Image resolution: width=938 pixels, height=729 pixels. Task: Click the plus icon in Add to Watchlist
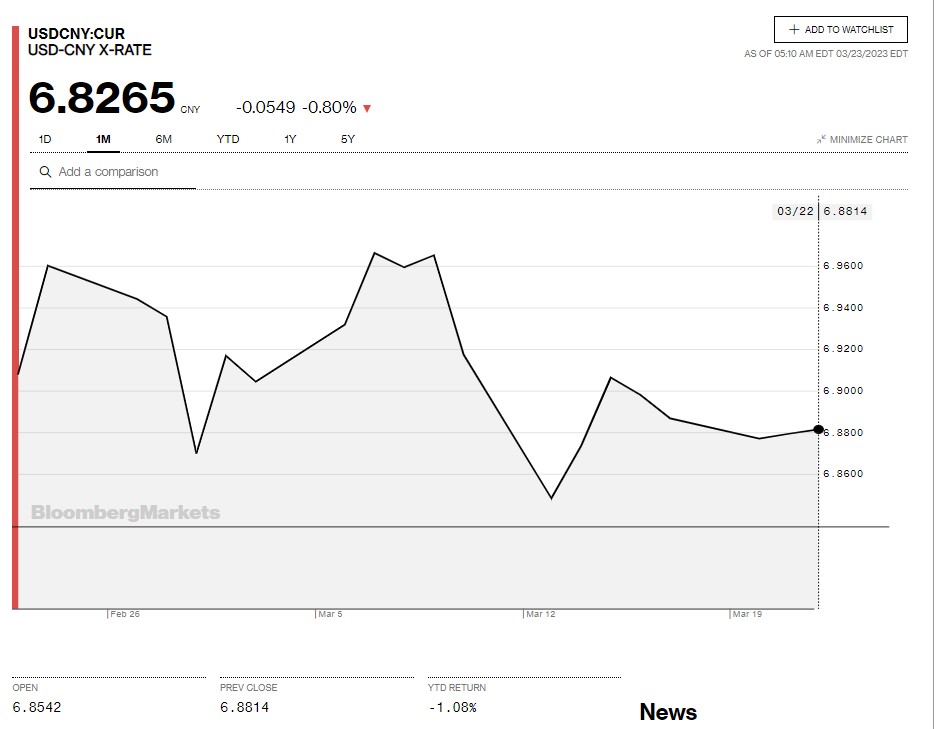(794, 30)
